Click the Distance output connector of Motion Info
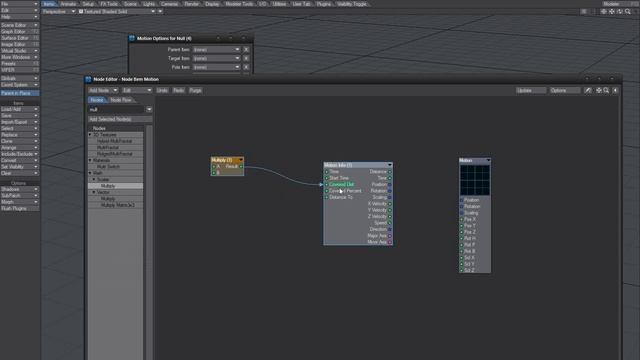The image size is (640, 360). (390, 172)
